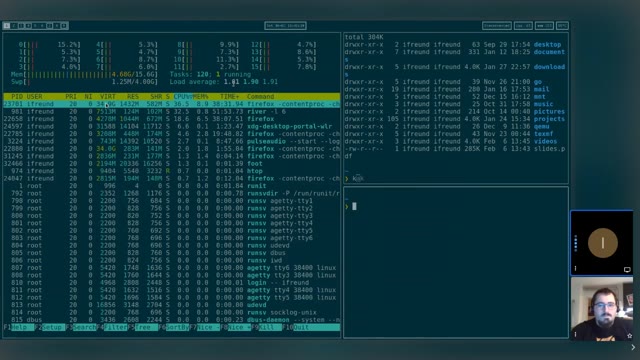The image size is (640, 360).
Task: Click the pictures directory in the listing
Action: [x=549, y=111]
